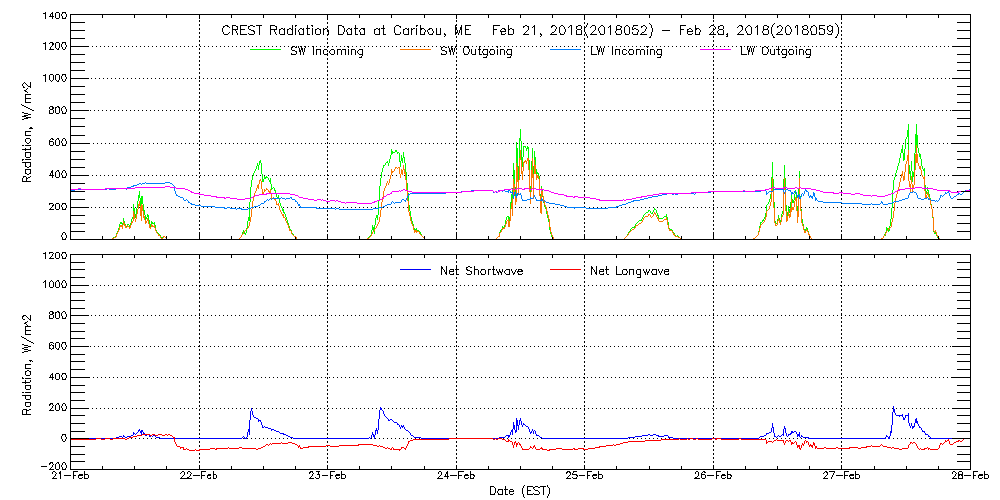Click the 800 tick on upper chart

56,111
